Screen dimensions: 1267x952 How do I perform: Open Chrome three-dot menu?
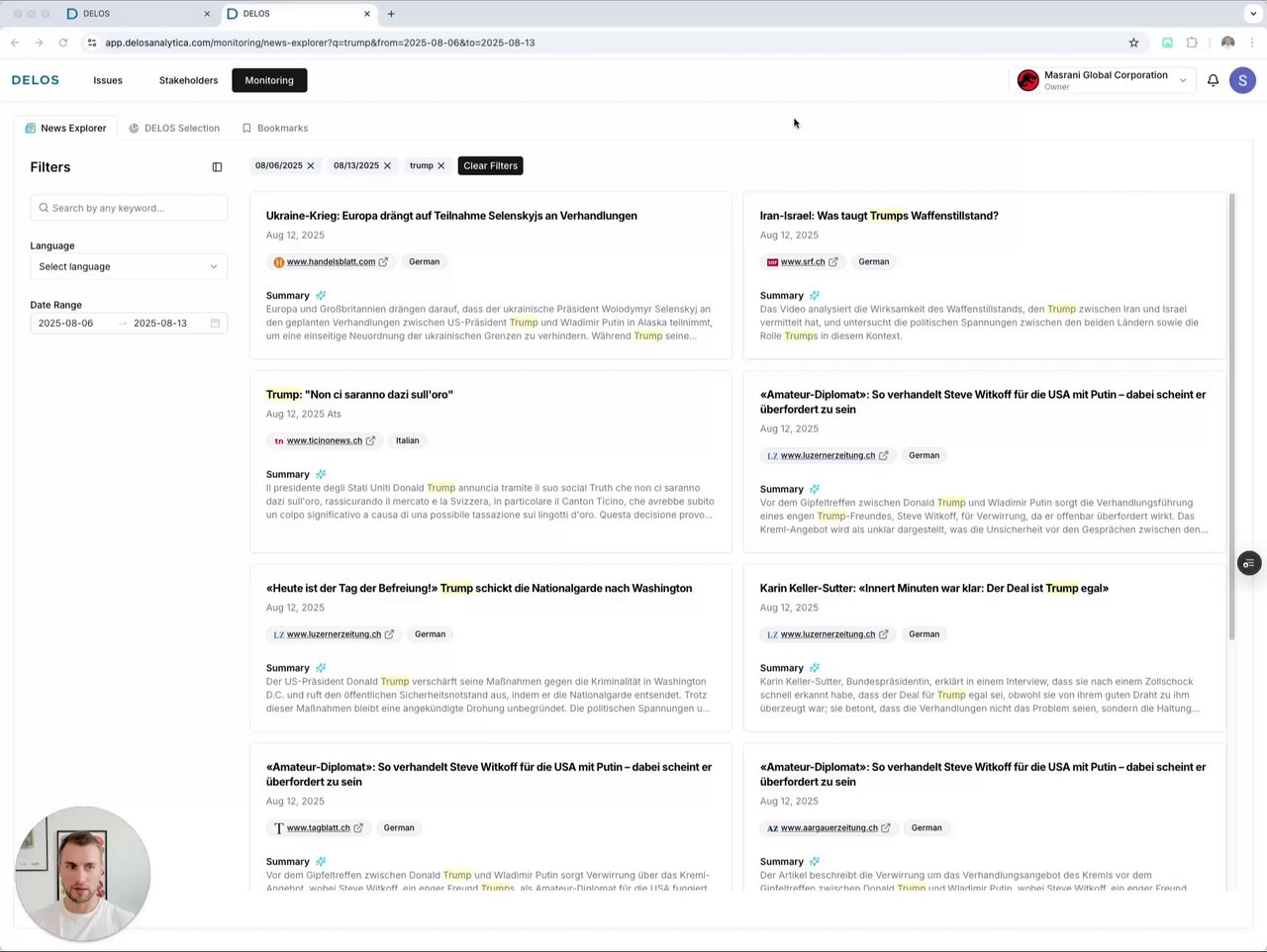point(1252,43)
